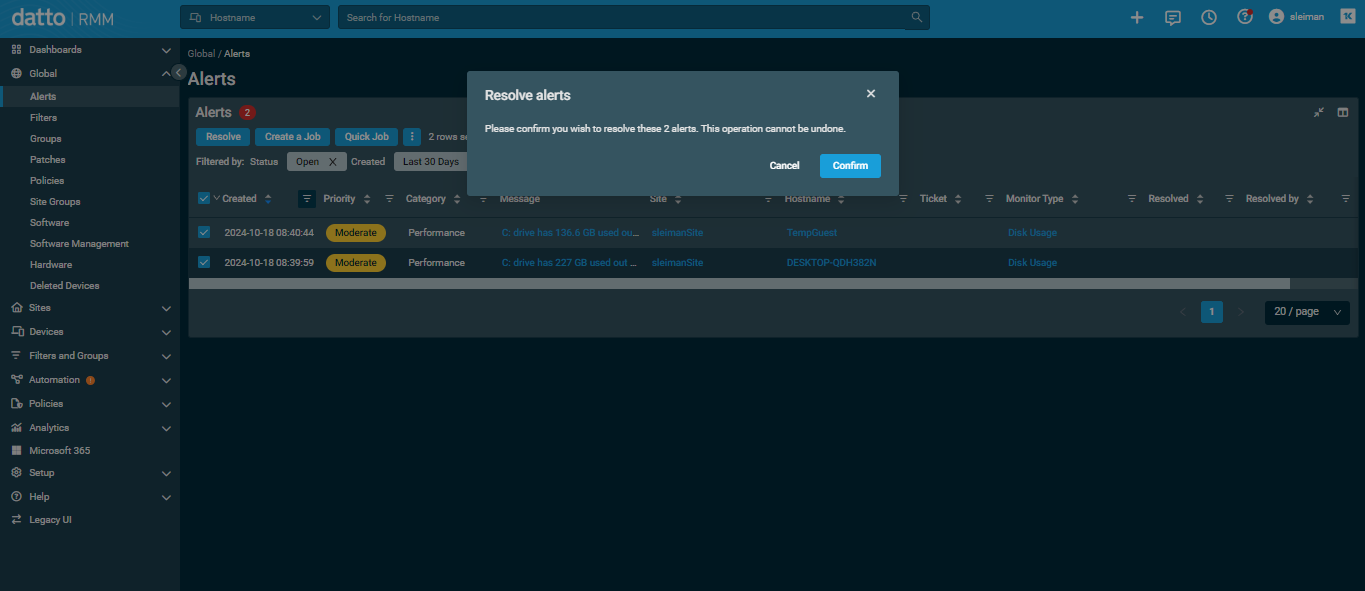Click the collapse panel icon in Alerts header
Viewport: 1365px width, 591px height.
pyautogui.click(x=1319, y=112)
